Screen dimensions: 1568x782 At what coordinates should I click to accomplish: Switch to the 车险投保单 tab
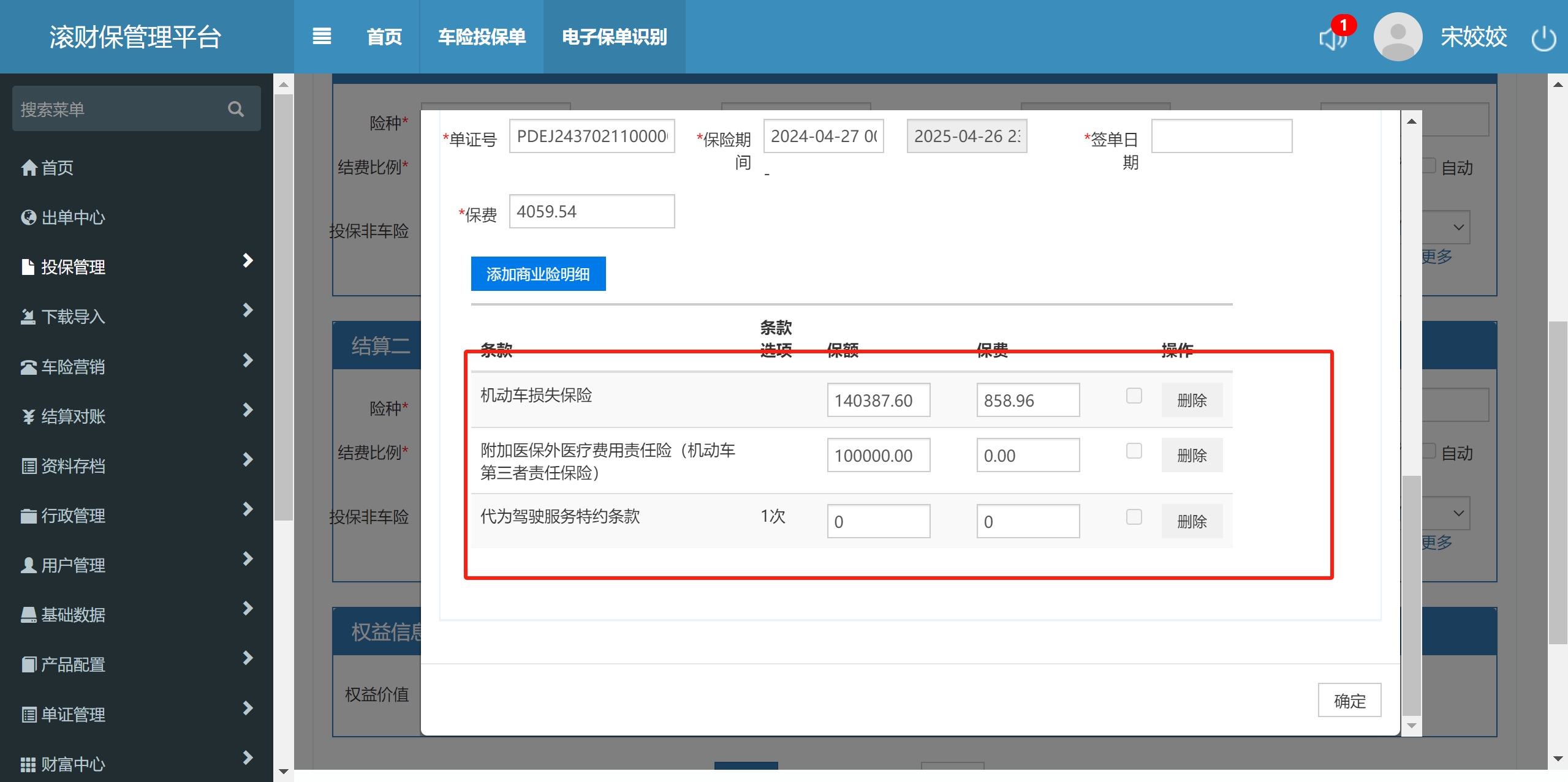482,37
